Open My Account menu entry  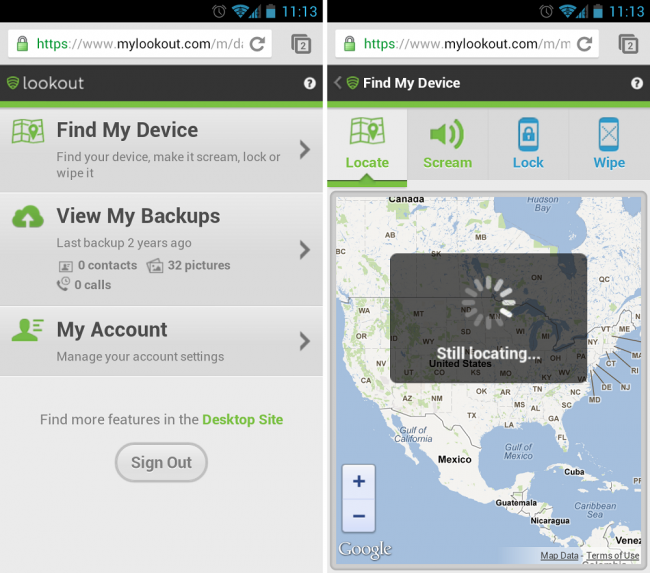click(x=161, y=341)
